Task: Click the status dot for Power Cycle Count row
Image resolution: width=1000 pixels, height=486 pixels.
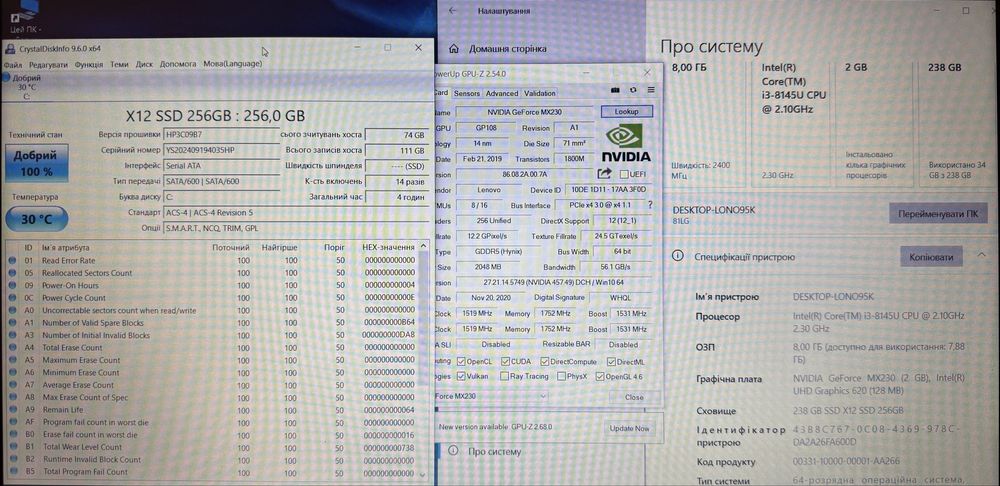Action: pyautogui.click(x=12, y=298)
